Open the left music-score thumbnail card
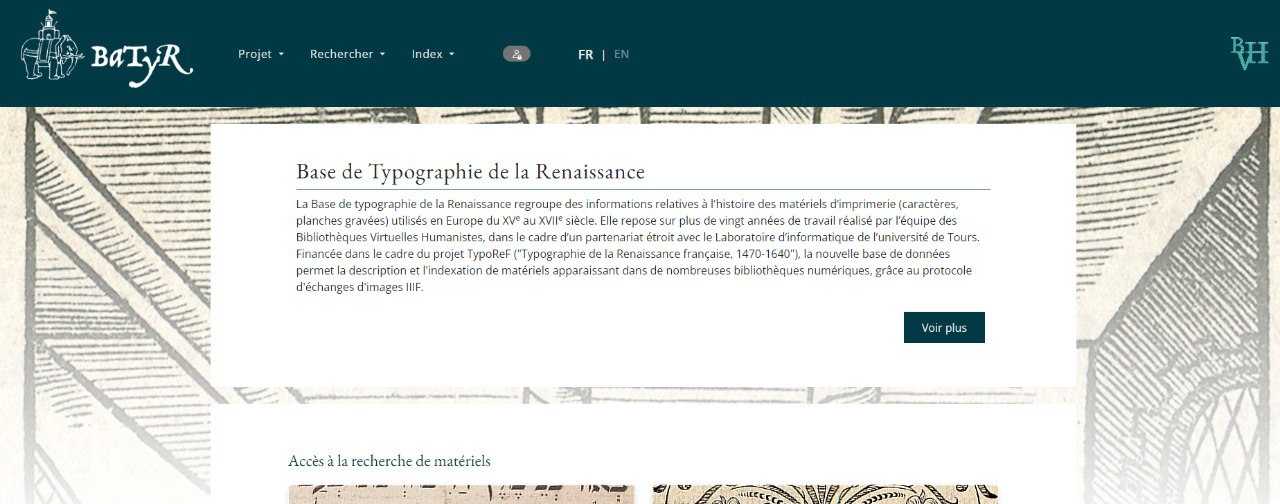Viewport: 1280px width, 504px height. pos(461,494)
